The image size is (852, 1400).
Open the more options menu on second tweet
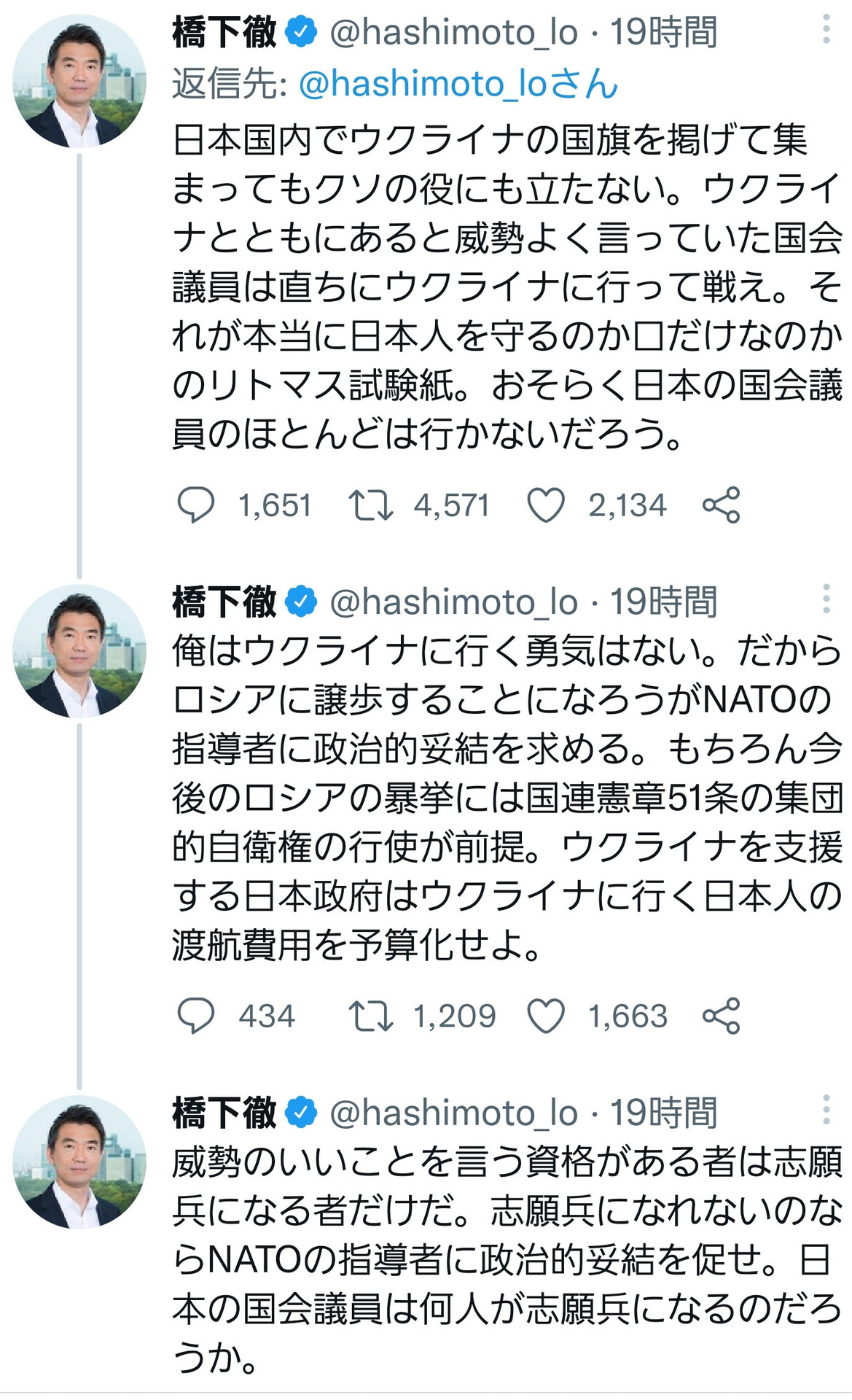[826, 599]
